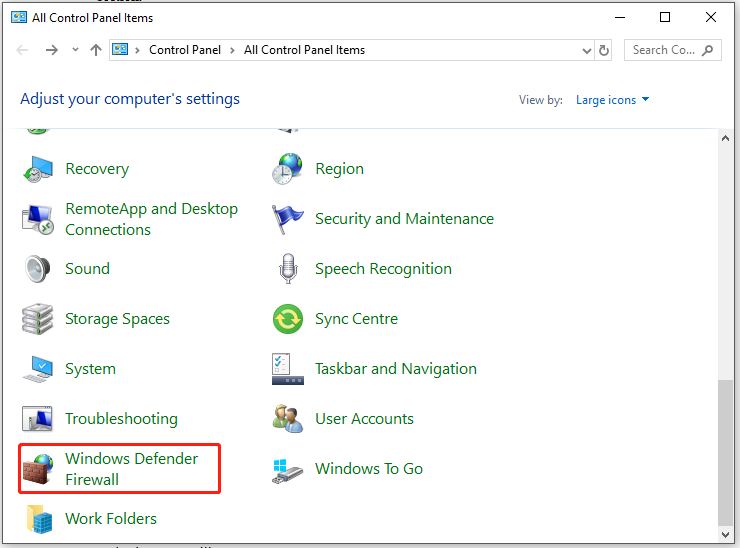Open Speech Recognition link
The image size is (740, 548).
point(383,269)
